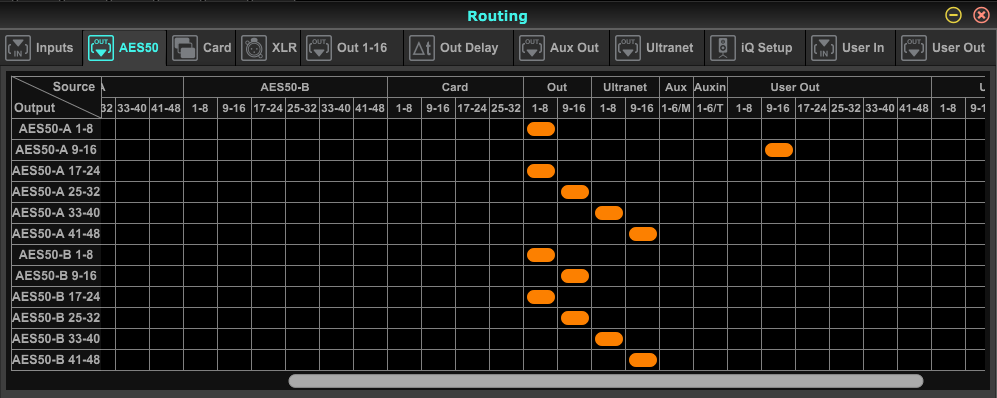This screenshot has height=398, width=997.
Task: Click the AES50-A 1-8 output row label
Action: click(56, 129)
